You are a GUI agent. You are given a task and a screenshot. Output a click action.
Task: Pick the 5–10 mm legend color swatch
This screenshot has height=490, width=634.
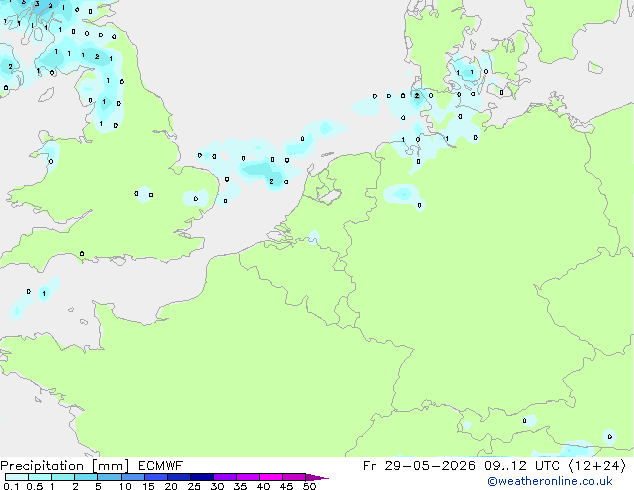point(109,477)
